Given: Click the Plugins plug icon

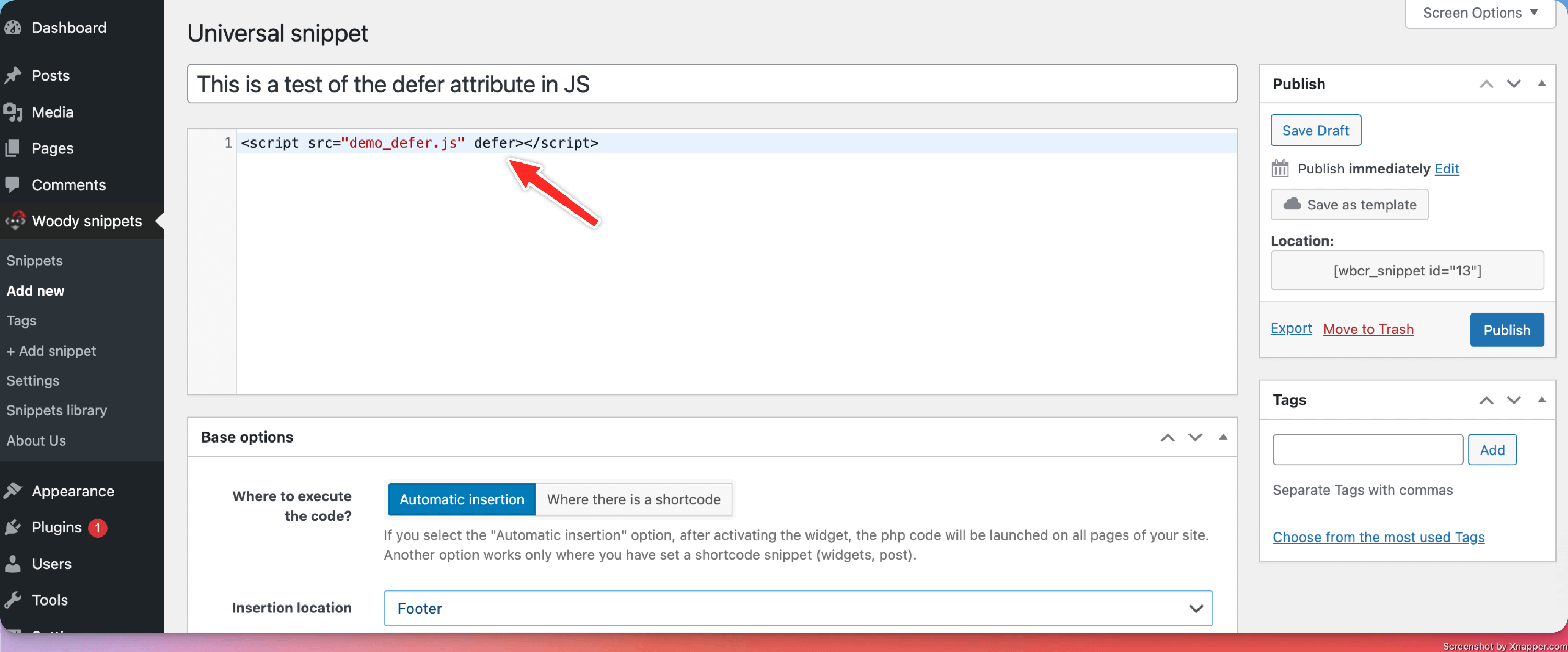Looking at the screenshot, I should click(x=13, y=527).
